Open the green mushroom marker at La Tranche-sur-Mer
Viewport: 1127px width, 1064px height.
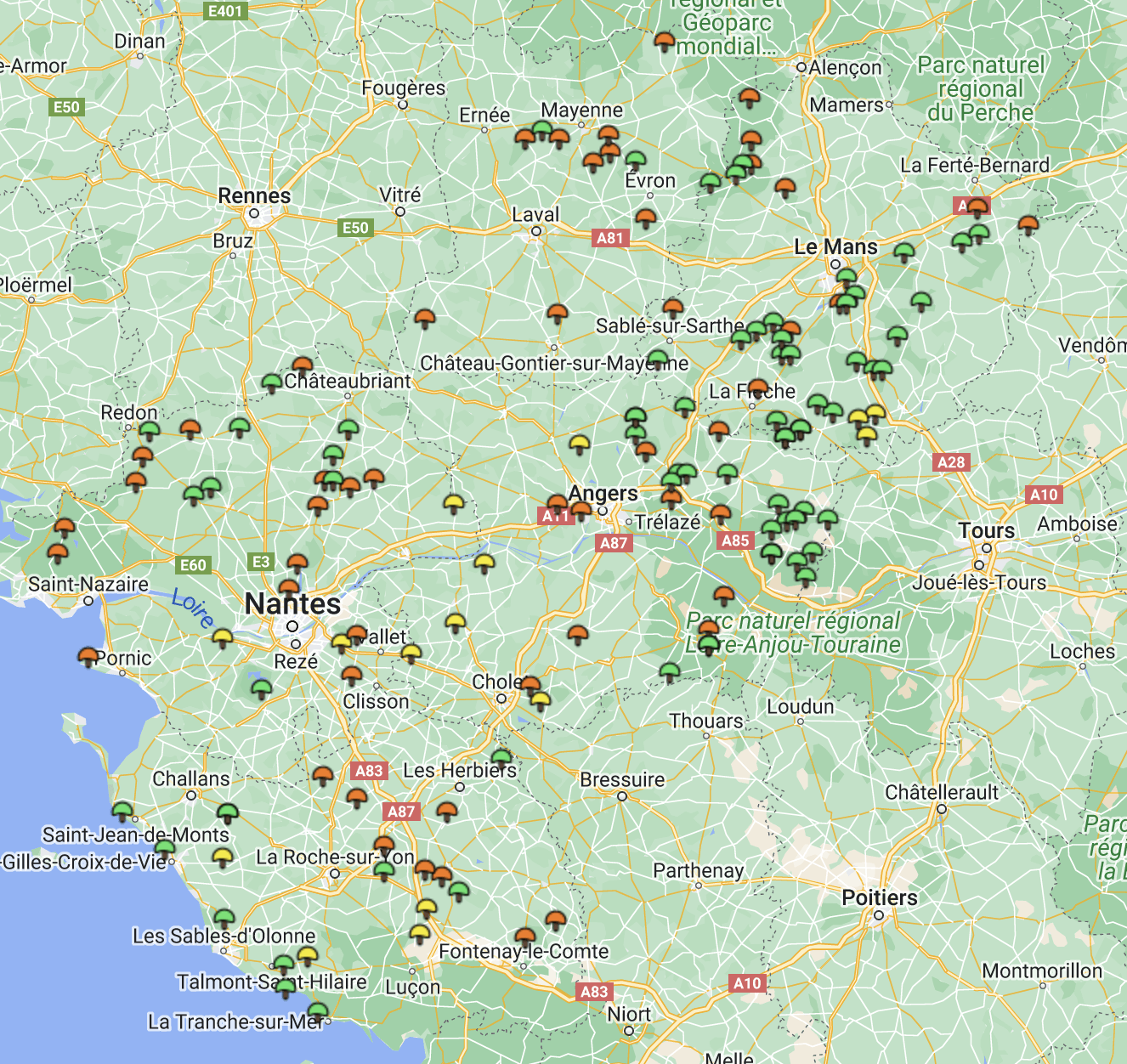[317, 1011]
